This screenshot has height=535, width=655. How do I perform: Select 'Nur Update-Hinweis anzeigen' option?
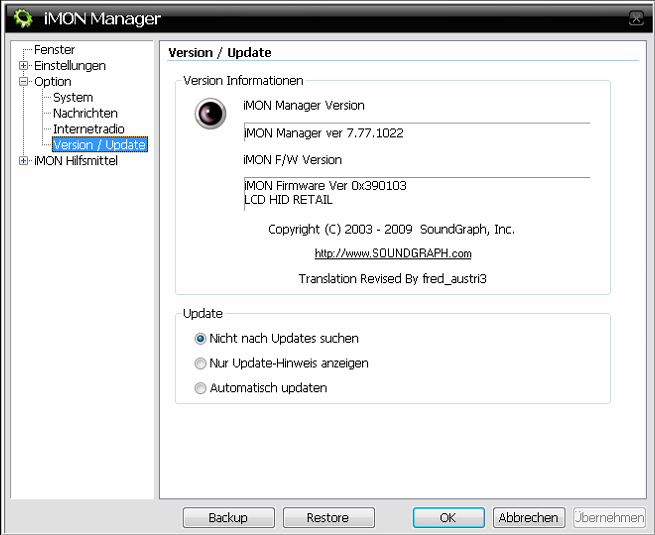click(201, 364)
